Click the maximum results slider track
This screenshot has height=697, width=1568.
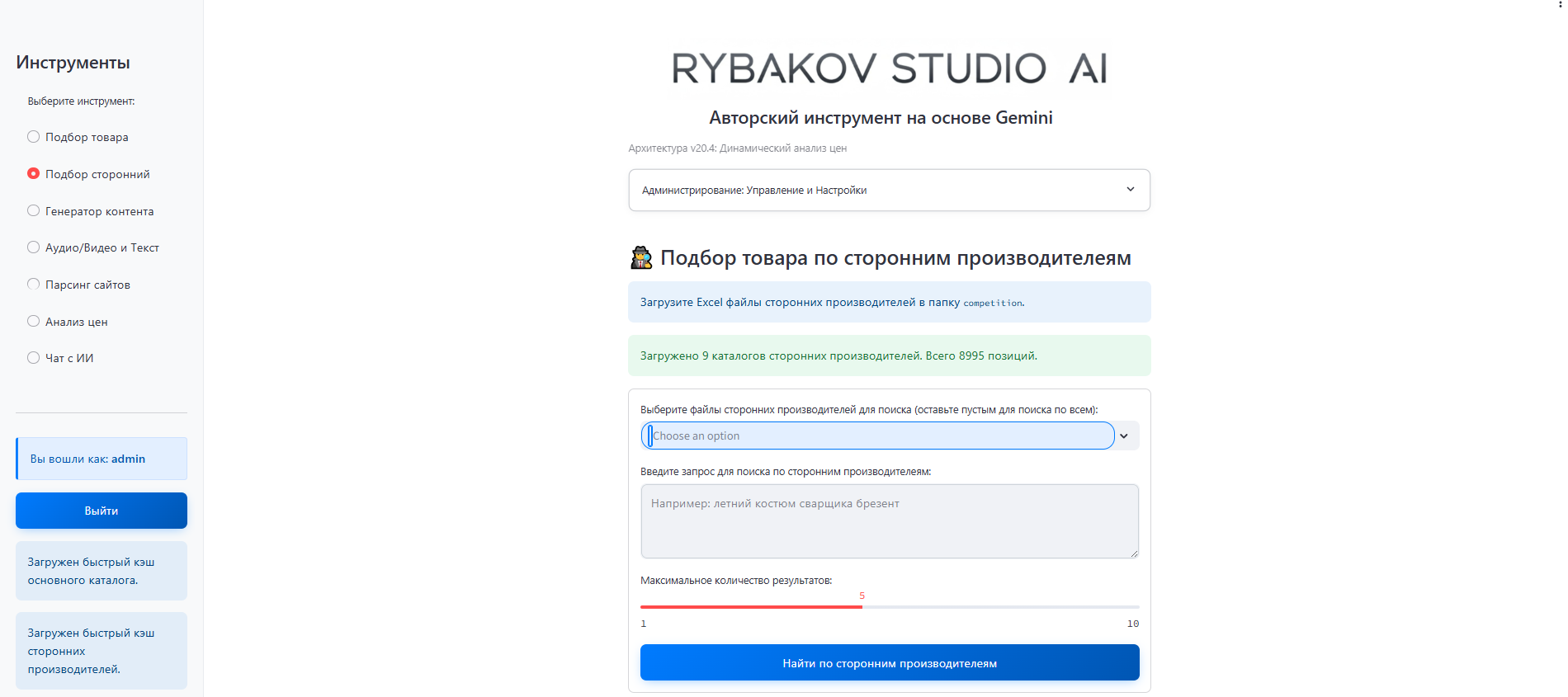[x=990, y=607]
